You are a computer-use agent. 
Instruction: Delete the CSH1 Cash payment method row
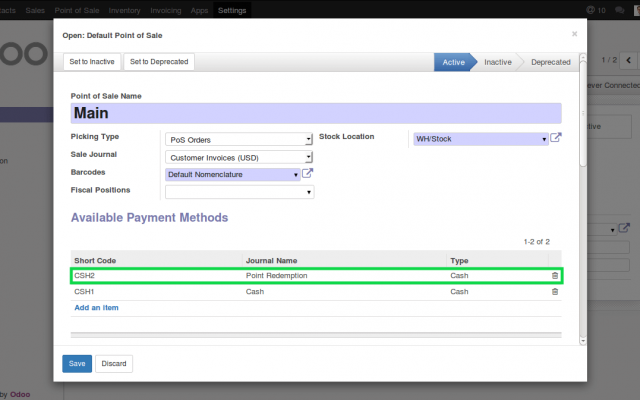coord(555,291)
